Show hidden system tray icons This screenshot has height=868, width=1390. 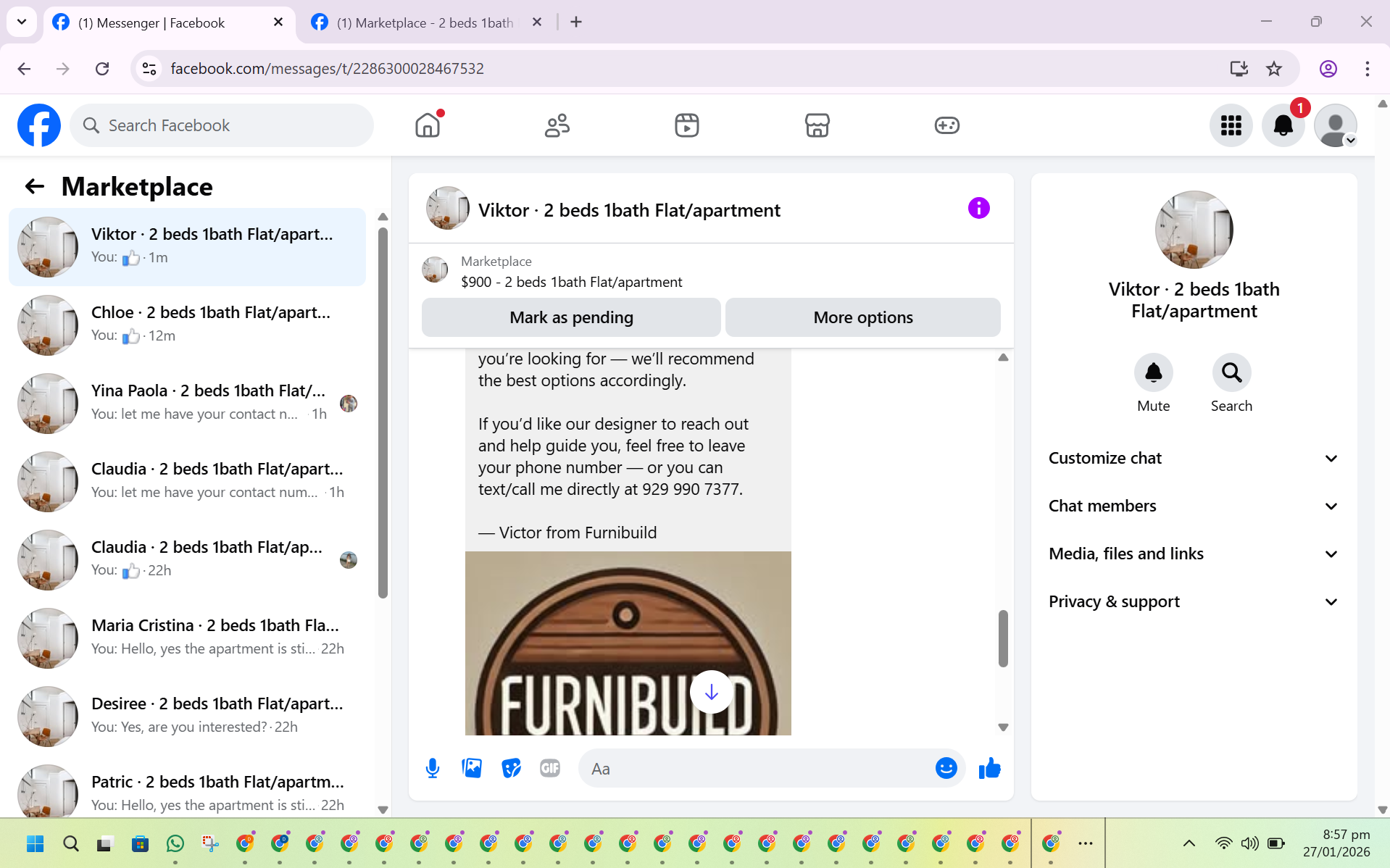[x=1189, y=843]
